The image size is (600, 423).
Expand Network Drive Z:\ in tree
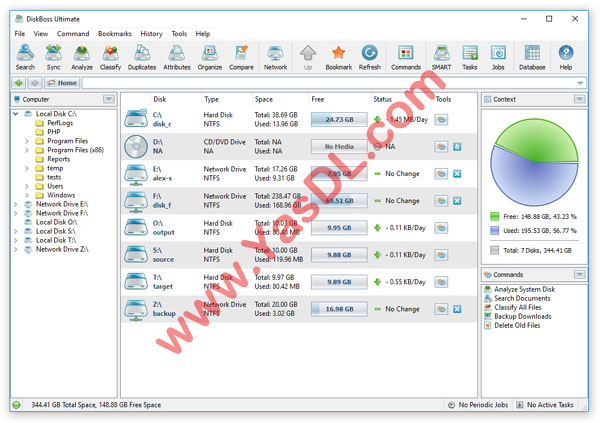coord(16,249)
